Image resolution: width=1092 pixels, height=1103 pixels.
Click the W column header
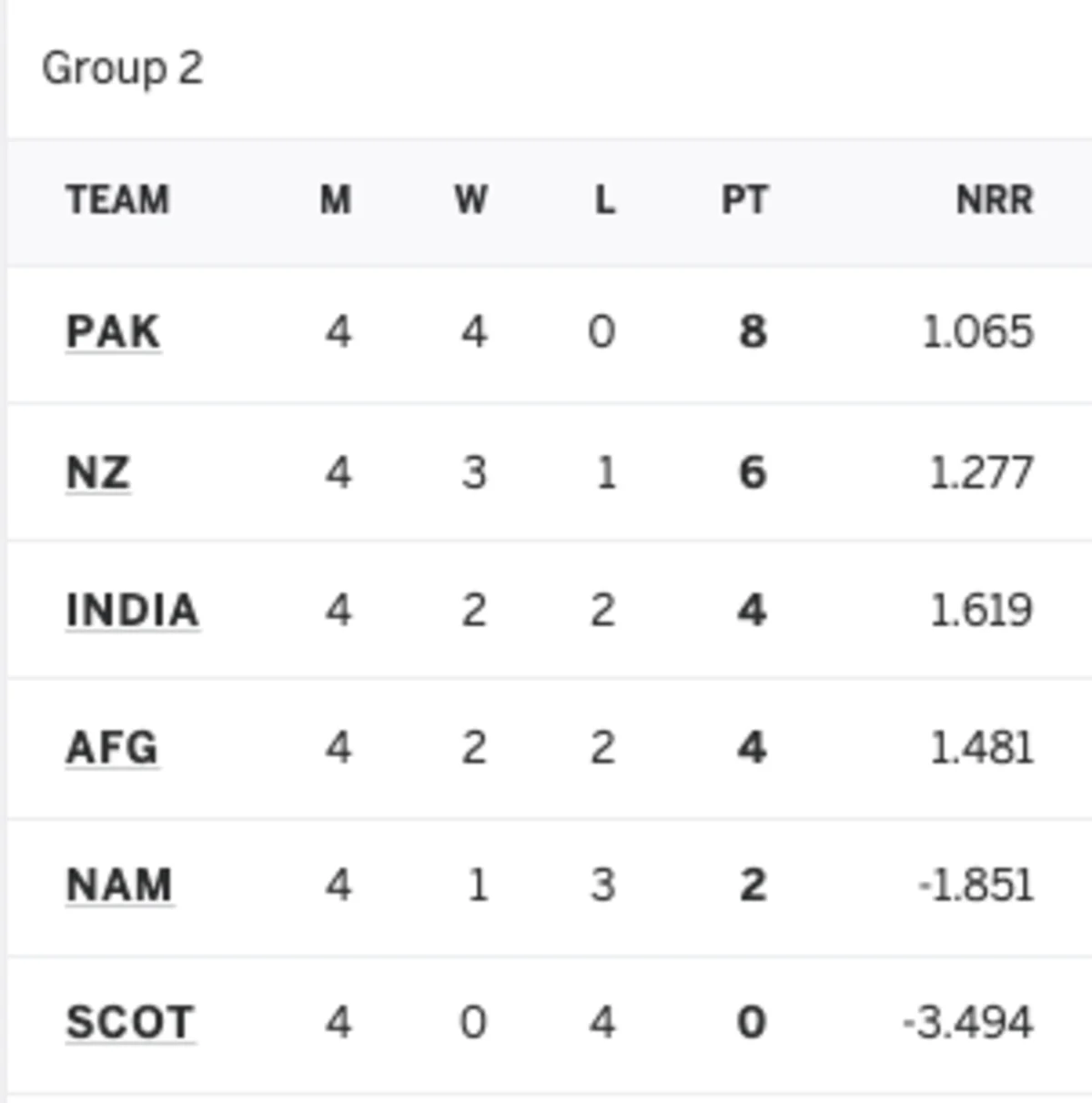471,199
